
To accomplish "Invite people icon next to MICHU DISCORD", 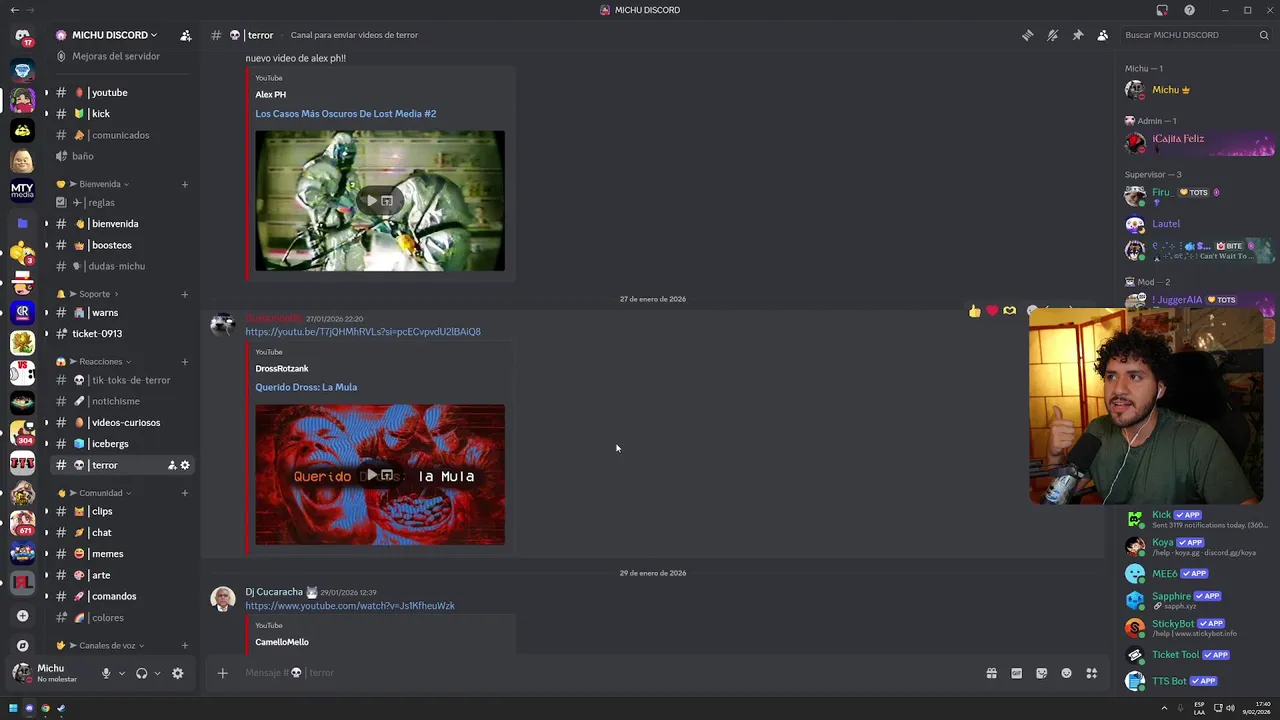I will click(186, 35).
